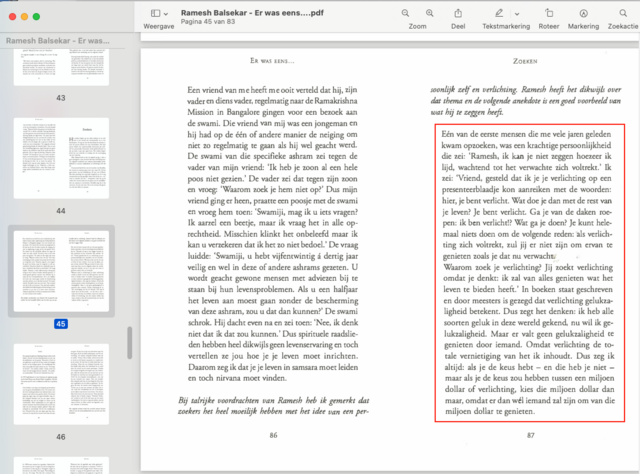This screenshot has width=640, height=474.
Task: Click the yellow minimize window button
Action: (x=24, y=16)
